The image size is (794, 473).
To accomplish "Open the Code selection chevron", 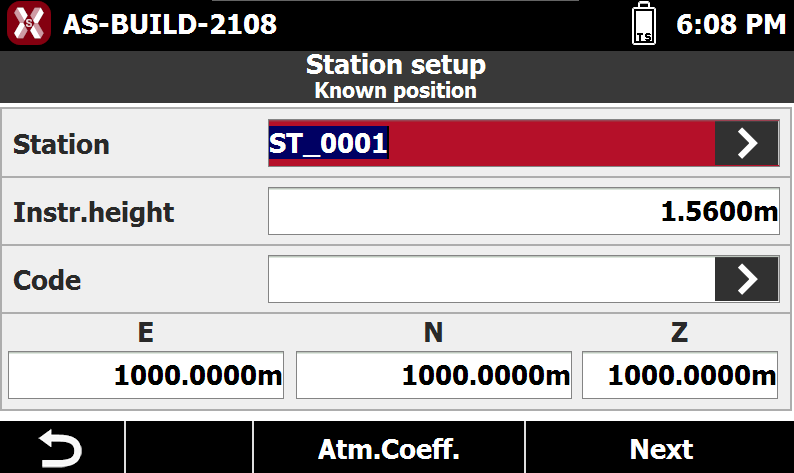I will tap(746, 279).
